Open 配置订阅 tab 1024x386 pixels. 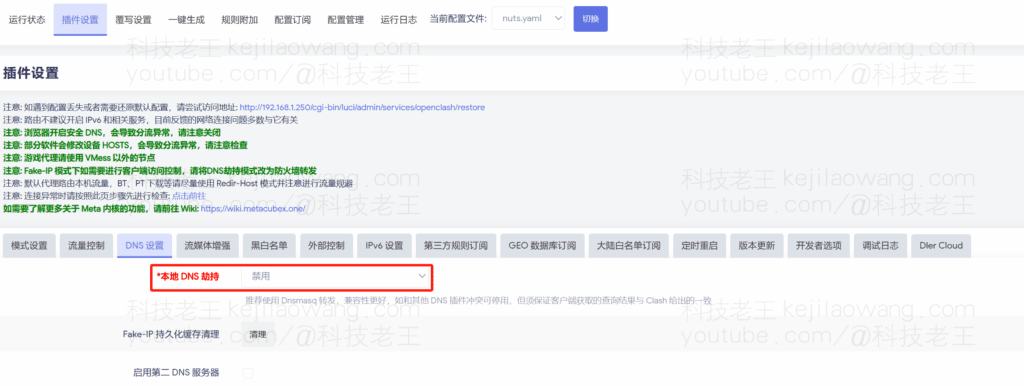click(293, 20)
